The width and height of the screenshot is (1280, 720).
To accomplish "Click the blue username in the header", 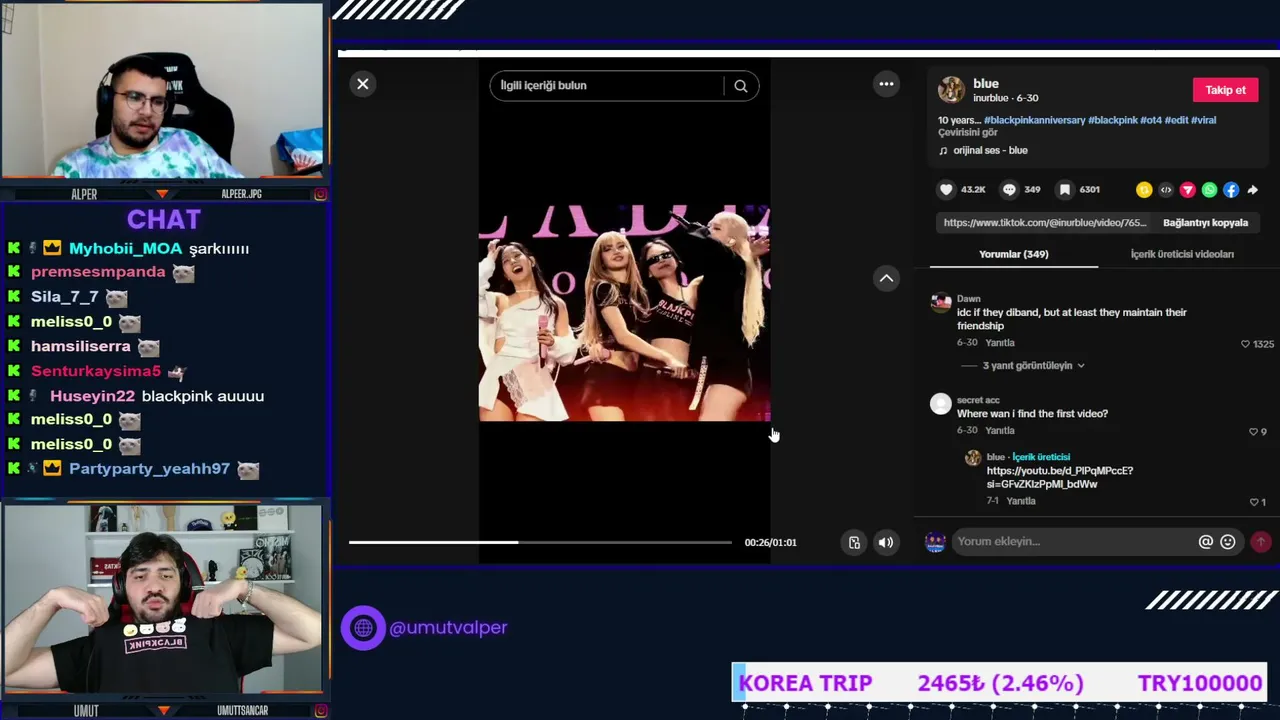I will click(x=986, y=84).
